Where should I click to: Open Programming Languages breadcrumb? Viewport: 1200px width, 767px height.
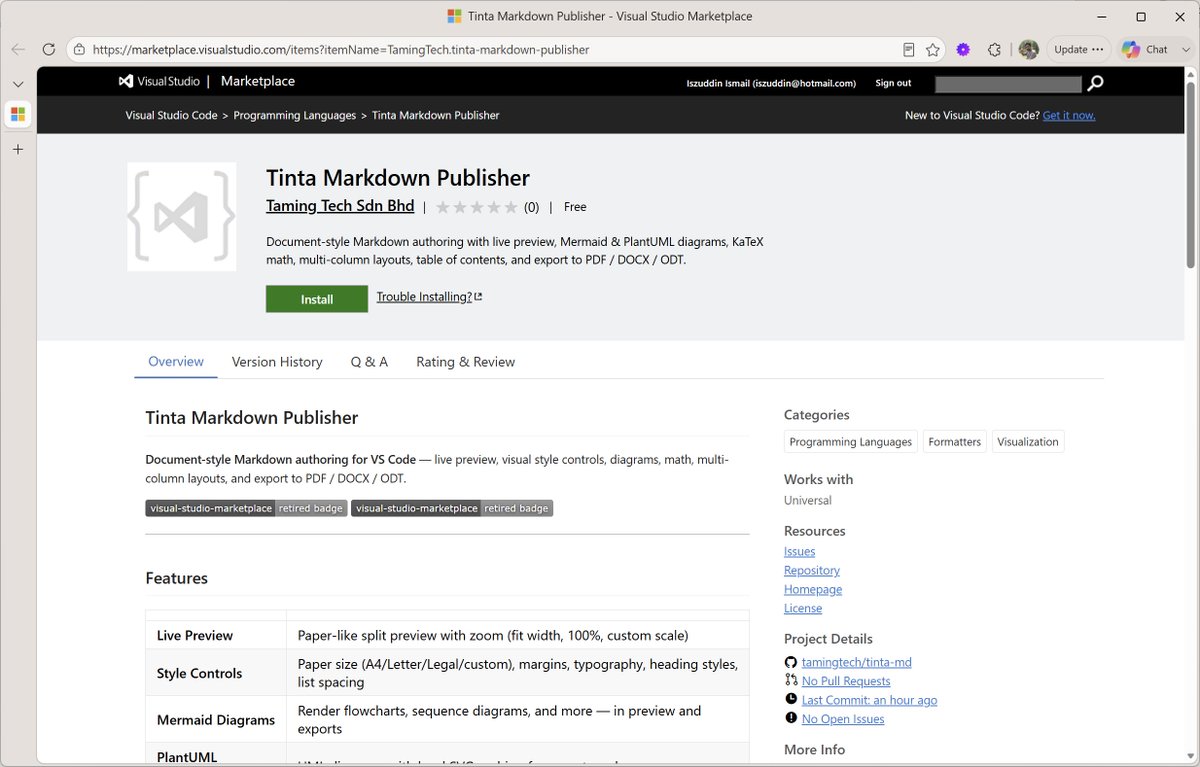tap(295, 115)
